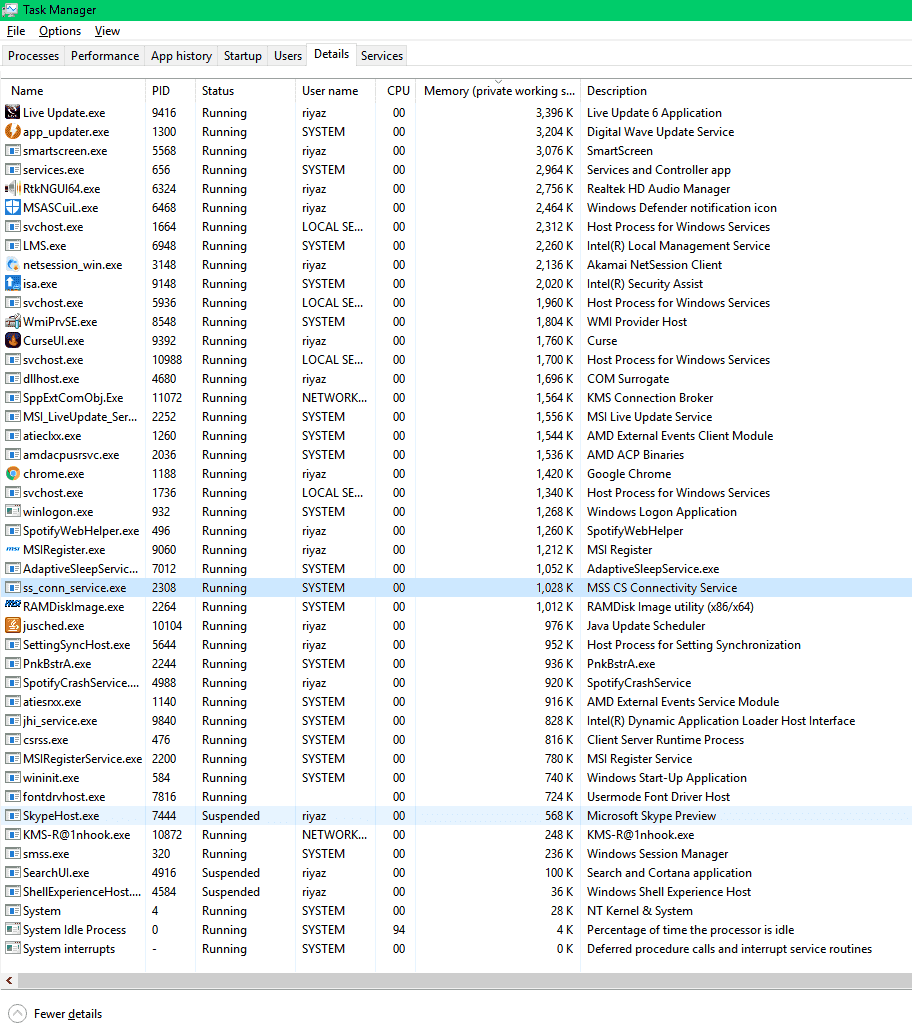The height and width of the screenshot is (1034, 912).
Task: Sort by the Status column header
Action: coord(245,90)
